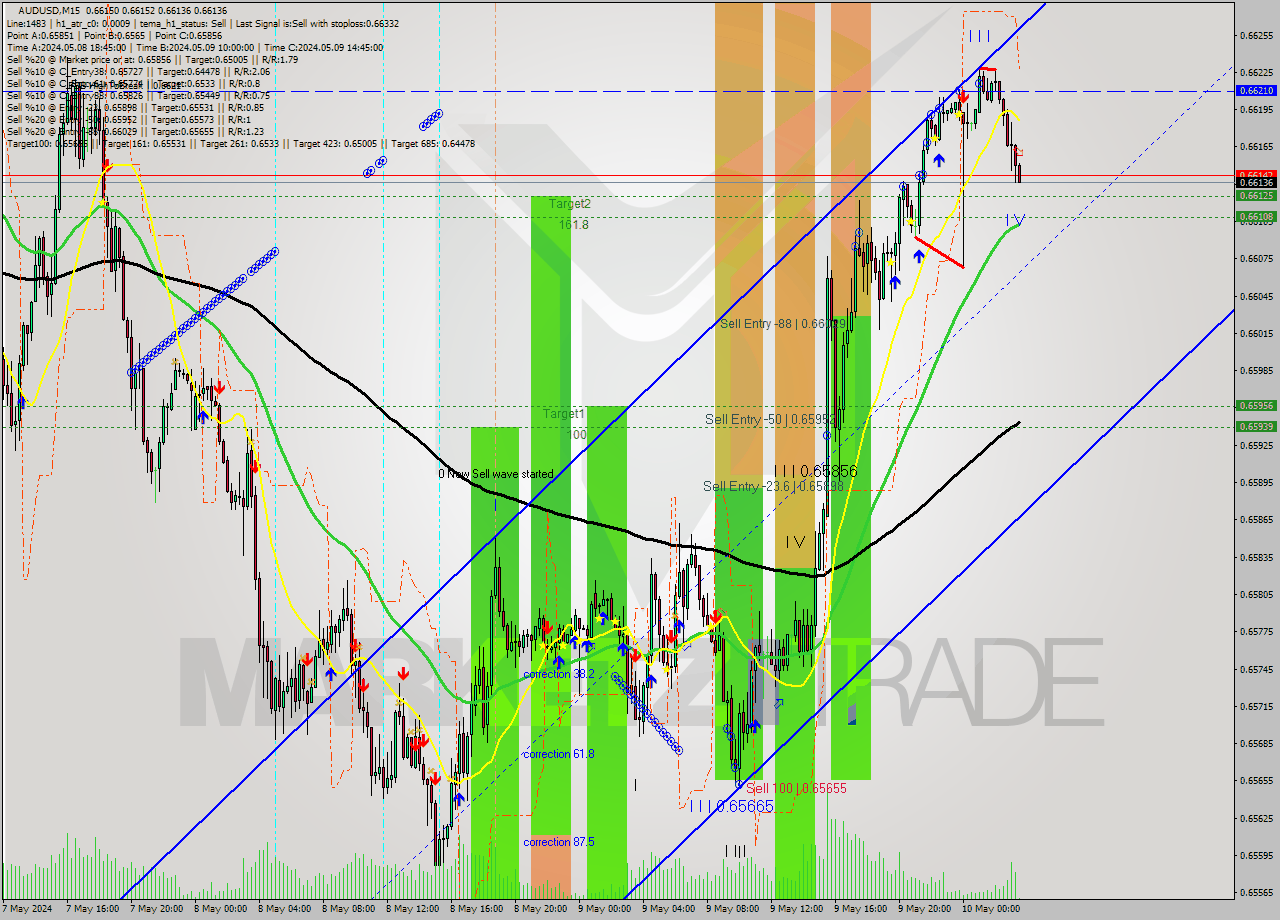Screen dimensions: 1280x920
Task: Click the 0.65865 price axis value
Action: click(1256, 520)
